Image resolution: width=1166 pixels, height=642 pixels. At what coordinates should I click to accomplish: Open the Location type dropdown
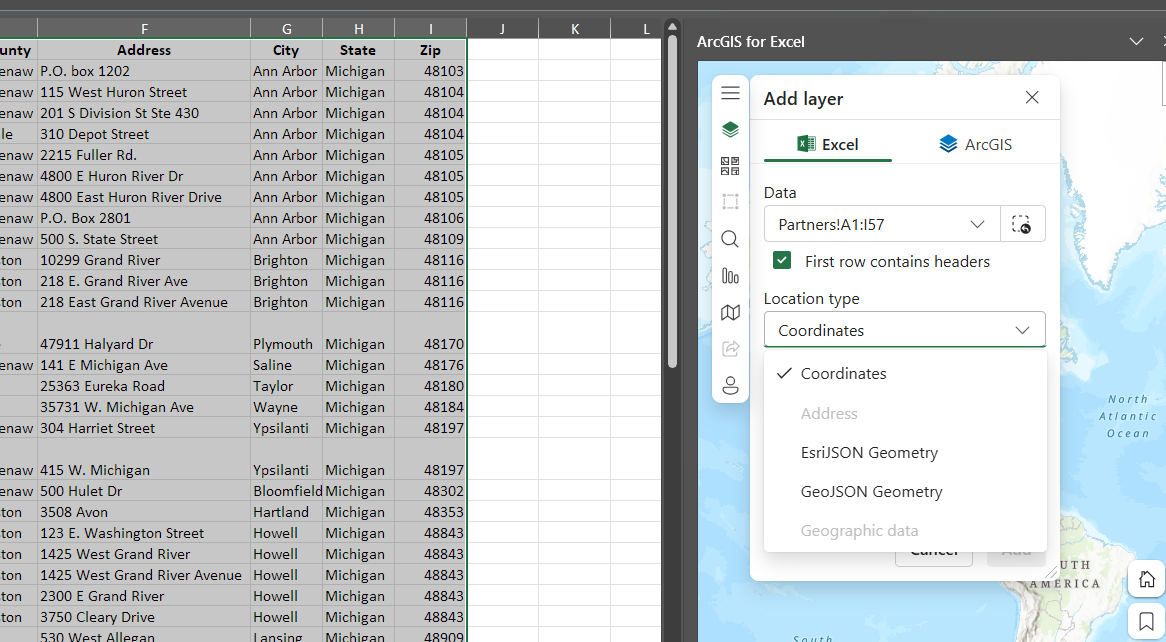[903, 329]
